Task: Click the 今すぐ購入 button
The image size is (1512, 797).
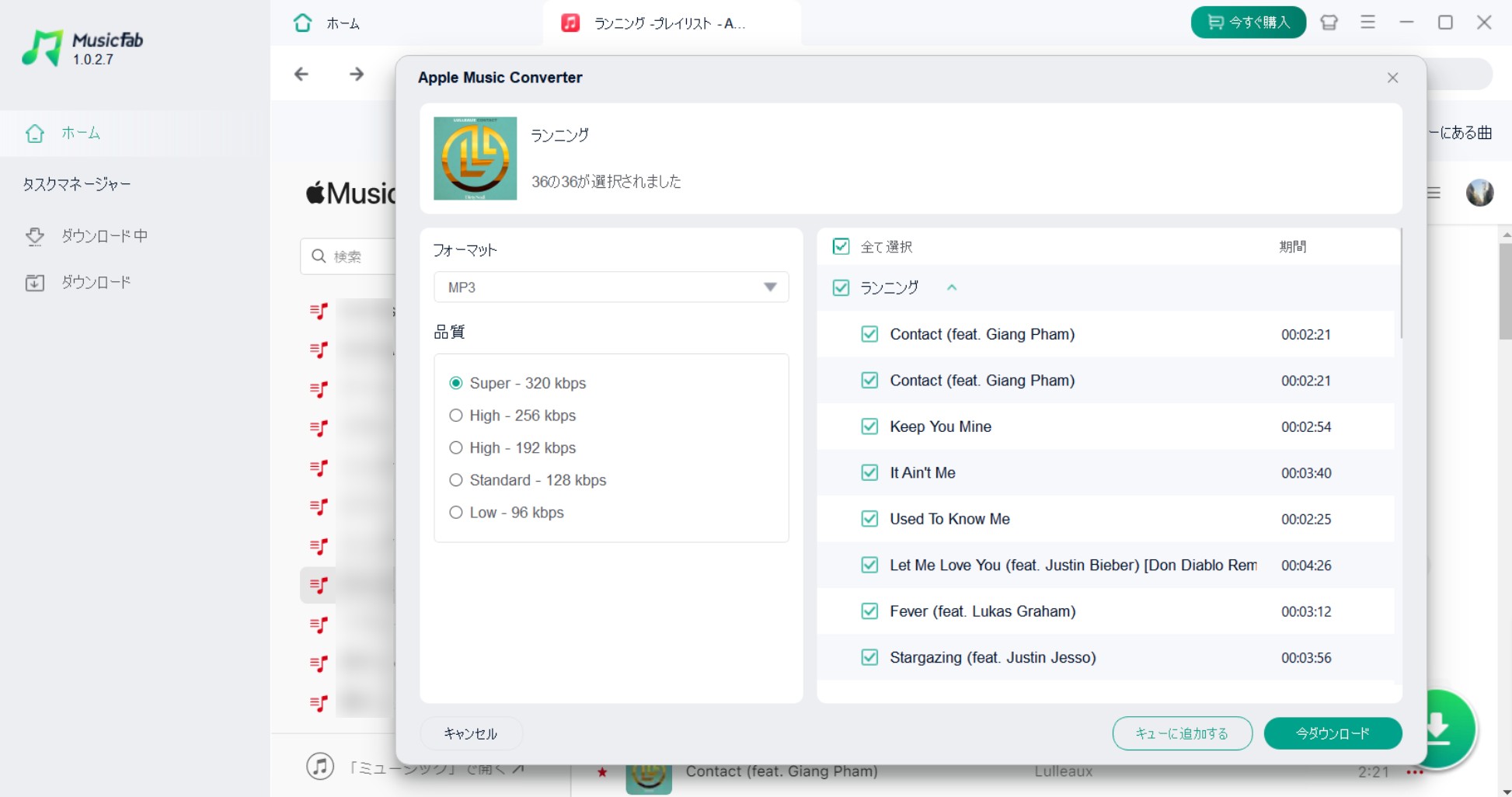Action: pos(1248,23)
